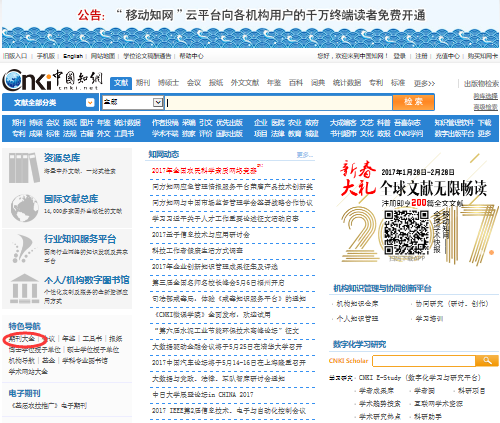Click 作者投稿 in the blue navigation bar
Image resolution: width=500 pixels, height=423 pixels.
[165, 123]
